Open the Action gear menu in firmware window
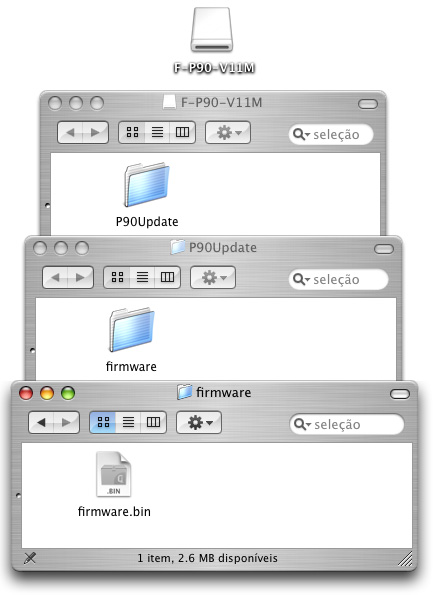Screen dimensions: 434x595 pos(199,422)
